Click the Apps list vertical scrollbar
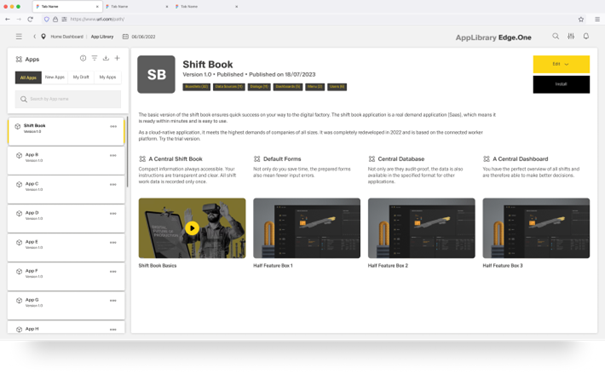This screenshot has height=374, width=605. [127, 152]
